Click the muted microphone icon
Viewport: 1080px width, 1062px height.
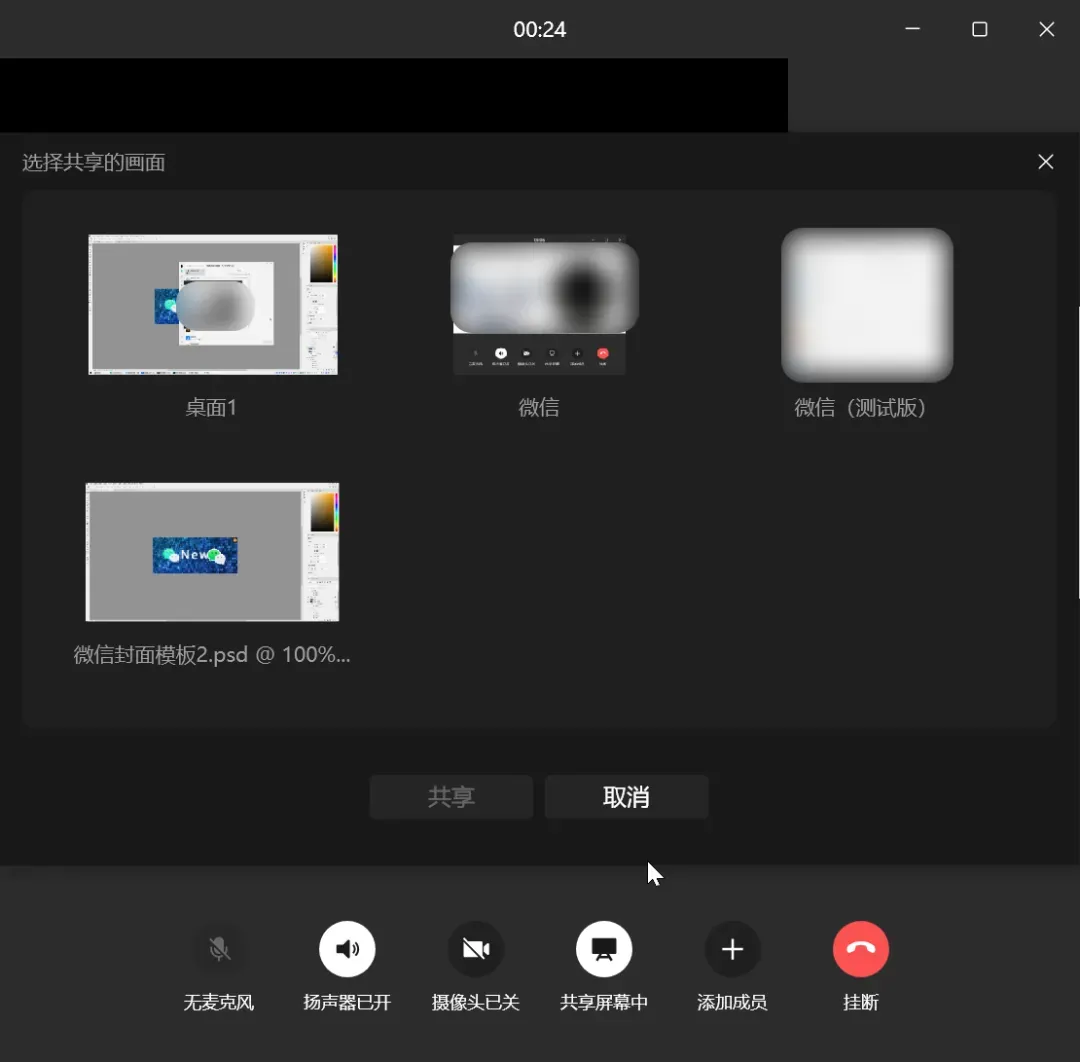tap(219, 949)
